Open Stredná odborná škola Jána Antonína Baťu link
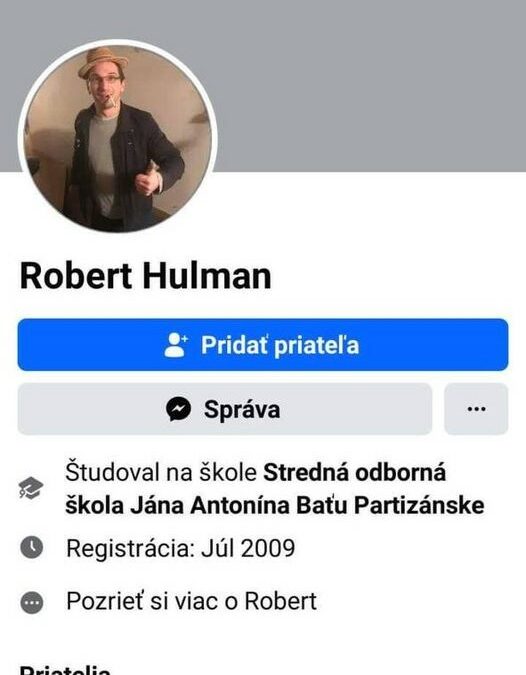526x675 pixels. 275,489
